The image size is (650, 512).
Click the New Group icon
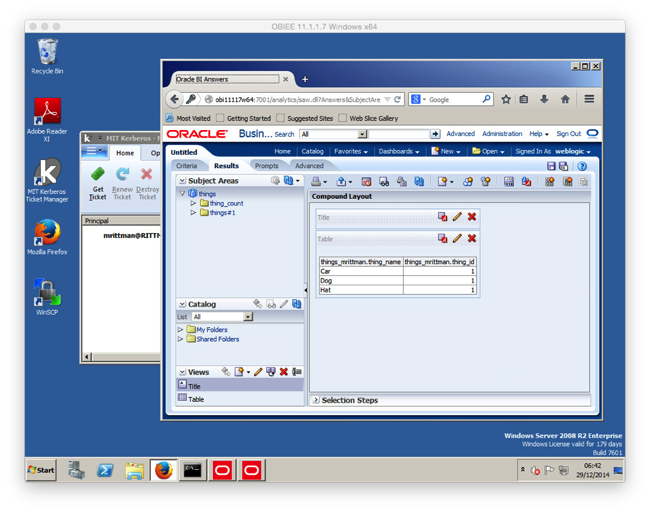coord(468,182)
